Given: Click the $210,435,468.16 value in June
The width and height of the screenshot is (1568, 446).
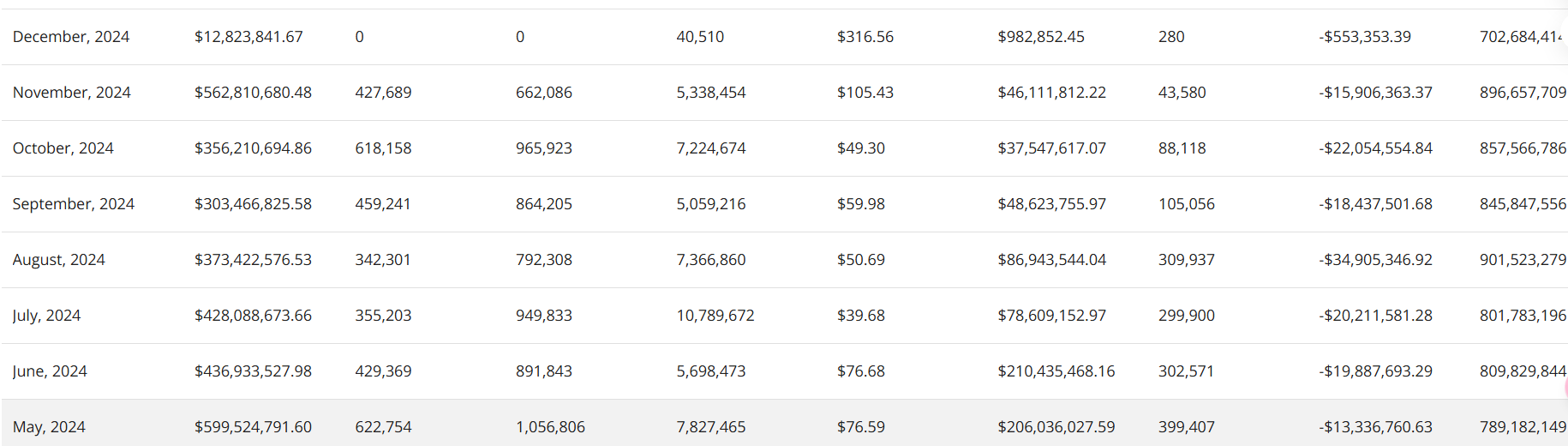Looking at the screenshot, I should tap(1056, 371).
